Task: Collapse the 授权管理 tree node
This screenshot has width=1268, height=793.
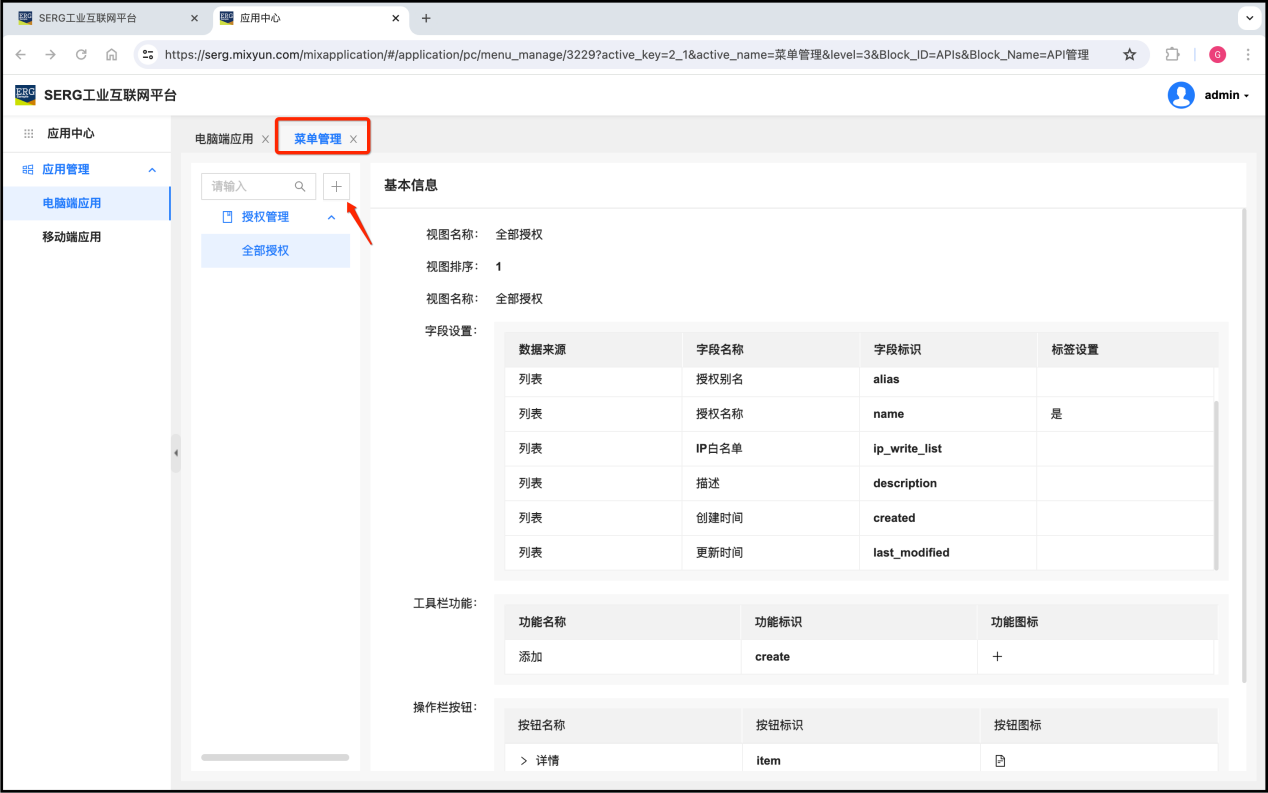Action: coord(332,217)
